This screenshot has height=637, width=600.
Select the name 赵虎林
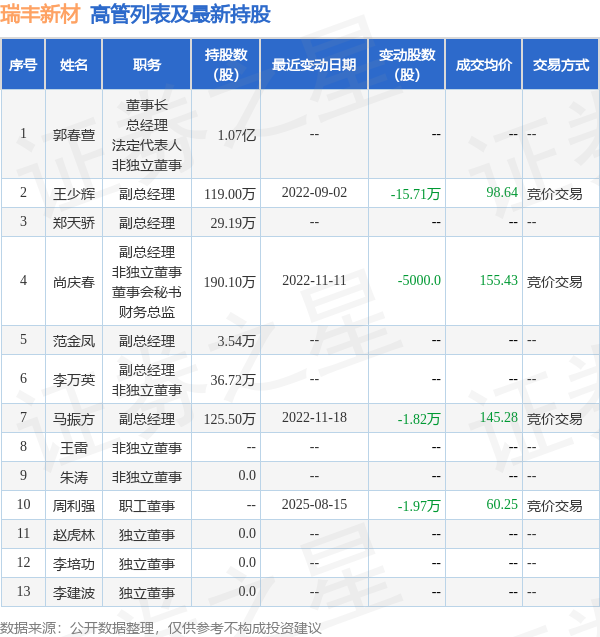pos(74,535)
